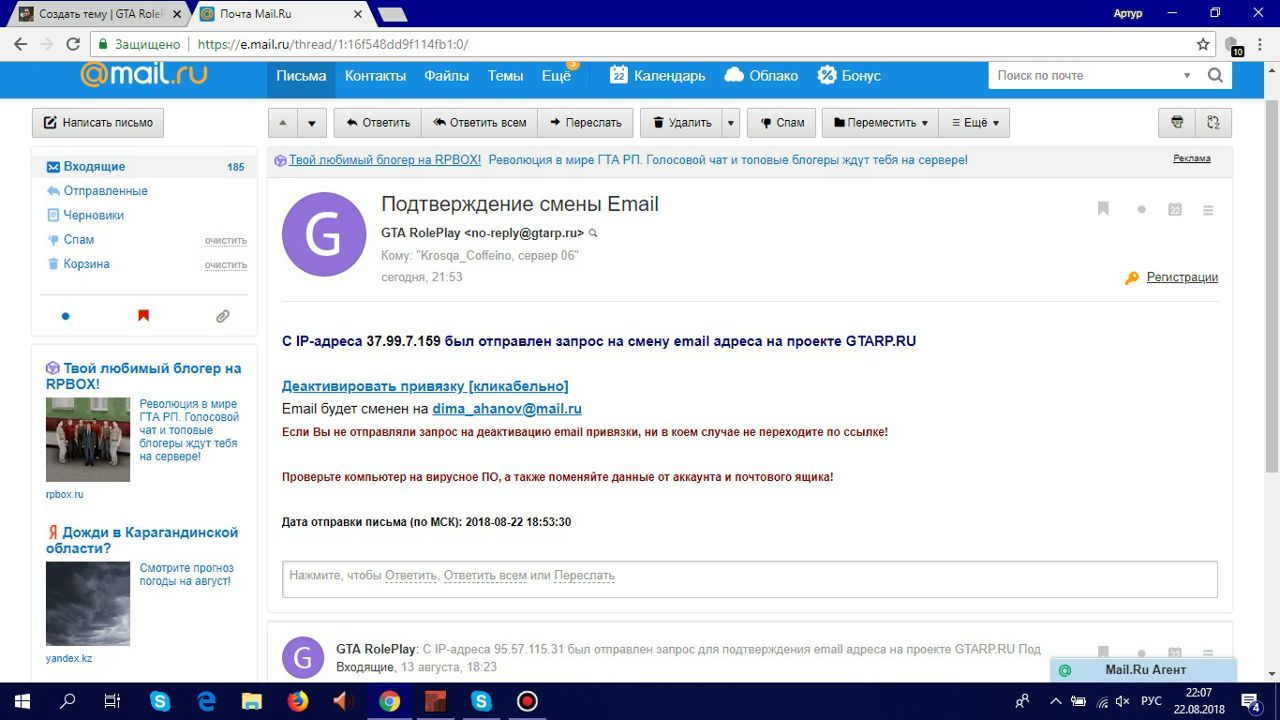Open Chrome from Windows taskbar

[x=390, y=701]
